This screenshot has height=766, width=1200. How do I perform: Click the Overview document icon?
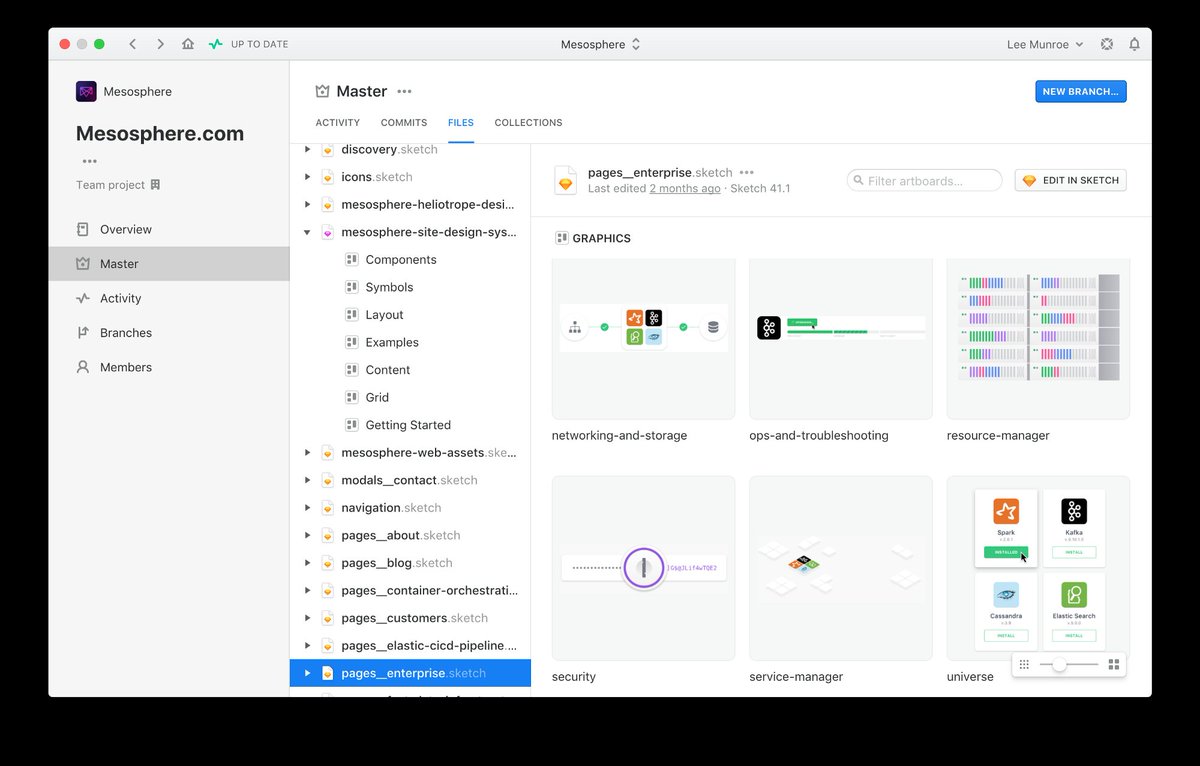point(83,229)
